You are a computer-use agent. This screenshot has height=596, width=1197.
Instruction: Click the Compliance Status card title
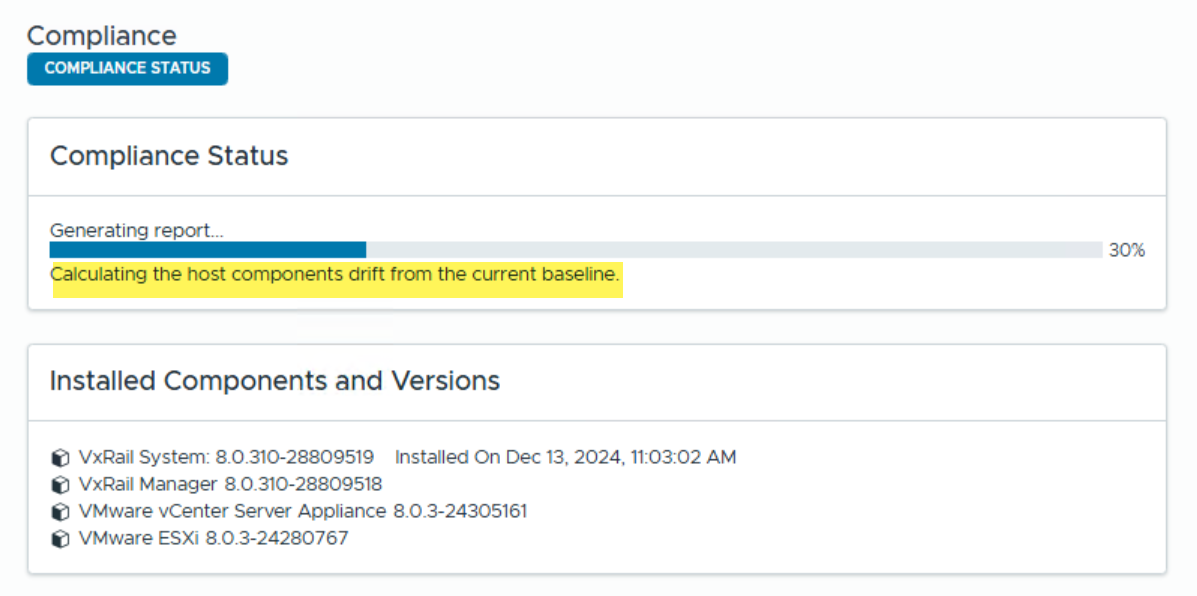[x=169, y=156]
